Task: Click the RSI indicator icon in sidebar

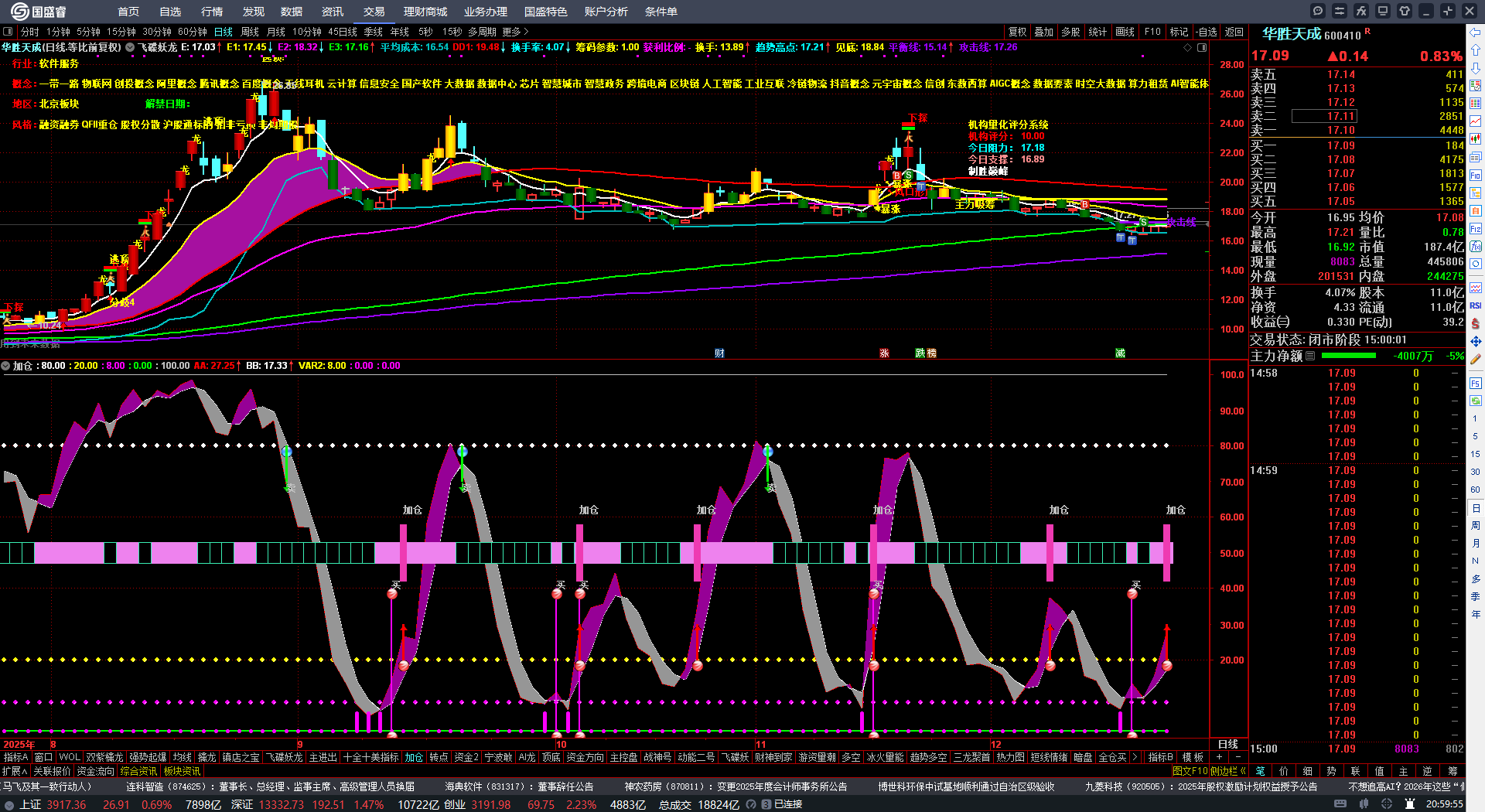Action: point(1476,305)
